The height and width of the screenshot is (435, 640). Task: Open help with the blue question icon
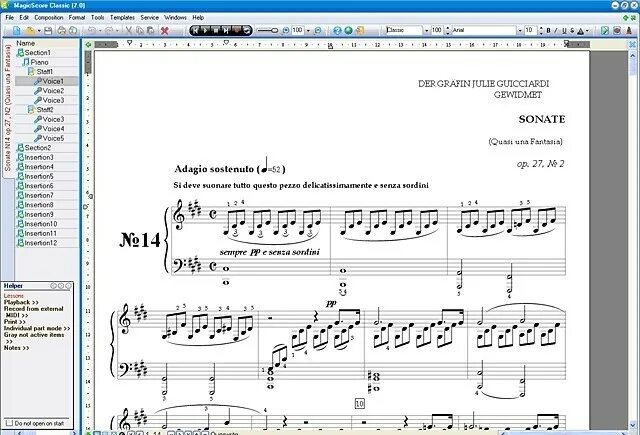click(x=337, y=31)
